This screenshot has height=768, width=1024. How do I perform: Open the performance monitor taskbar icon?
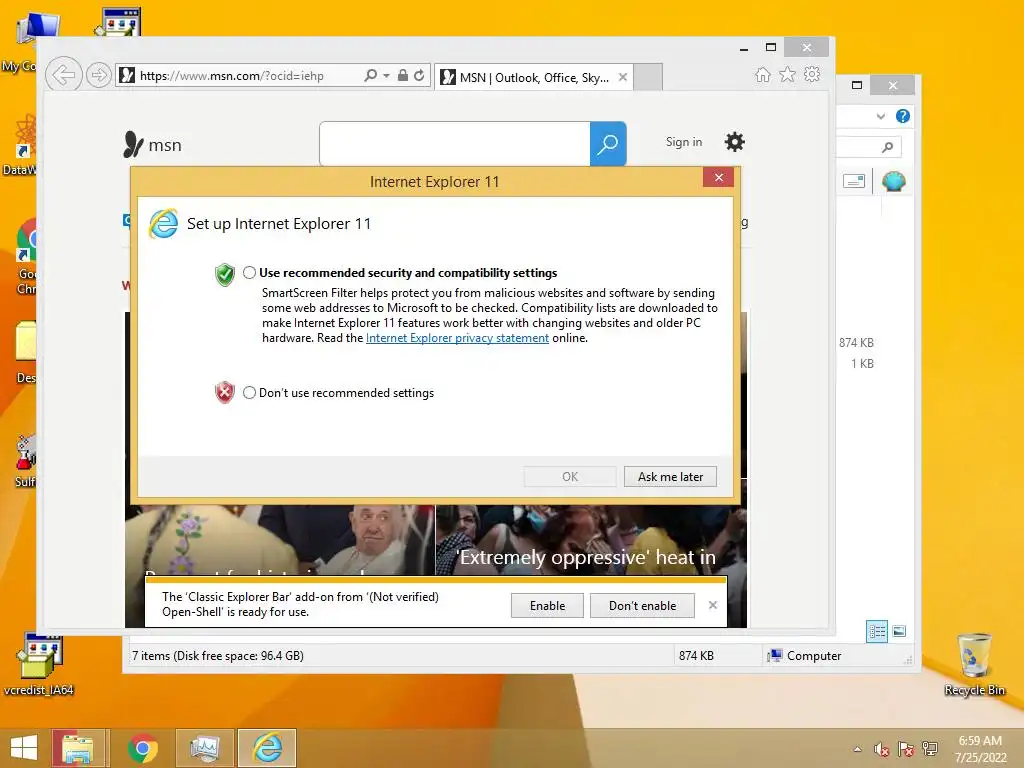coord(204,748)
